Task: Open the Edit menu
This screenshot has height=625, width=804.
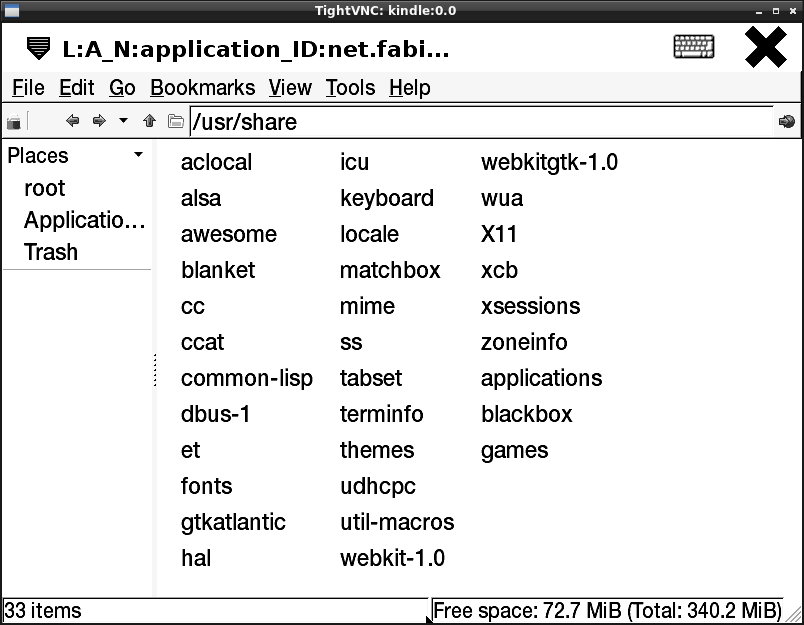Action: coord(76,88)
